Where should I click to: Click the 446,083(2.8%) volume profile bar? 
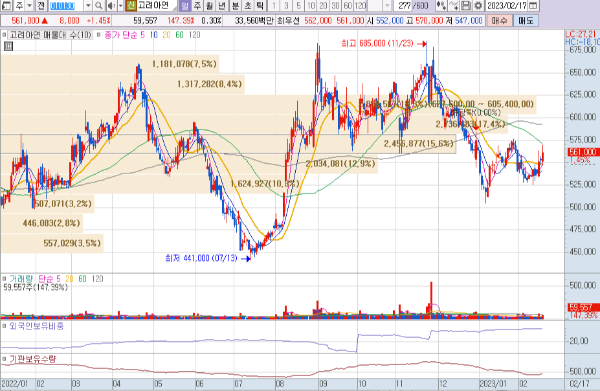click(42, 223)
